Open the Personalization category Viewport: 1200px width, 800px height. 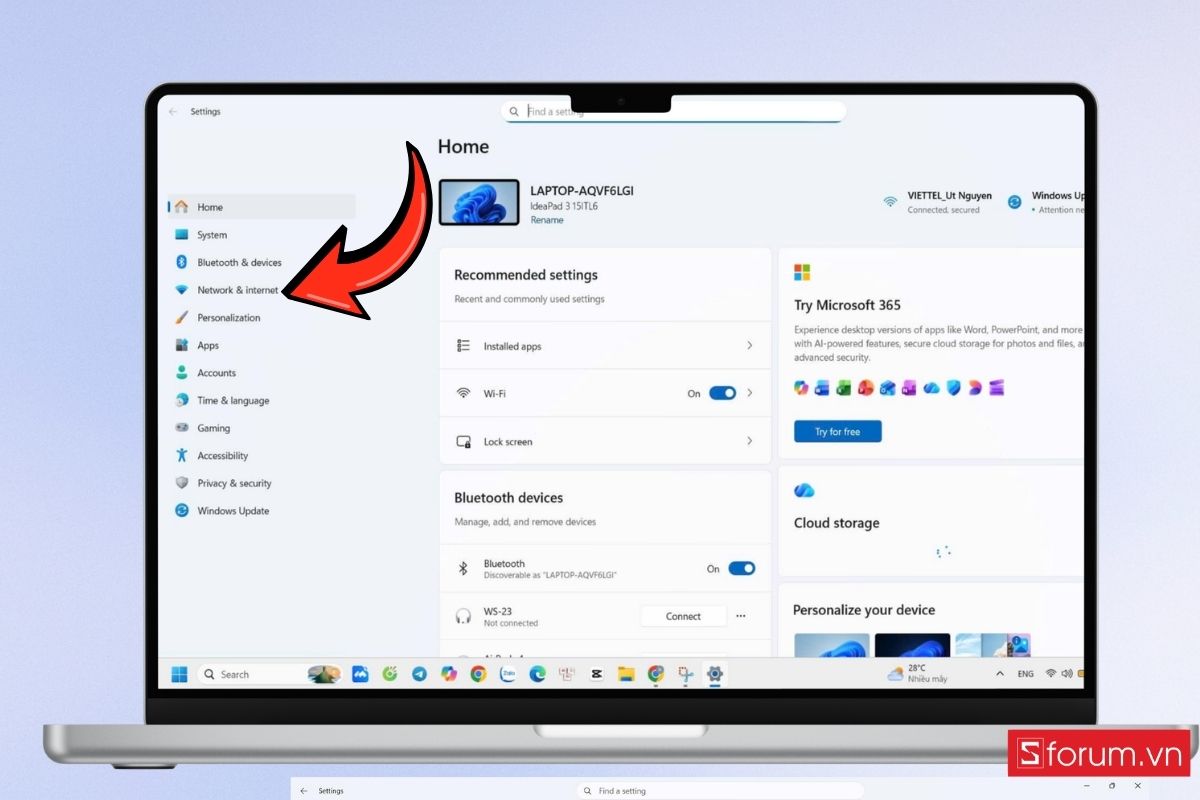pos(228,318)
